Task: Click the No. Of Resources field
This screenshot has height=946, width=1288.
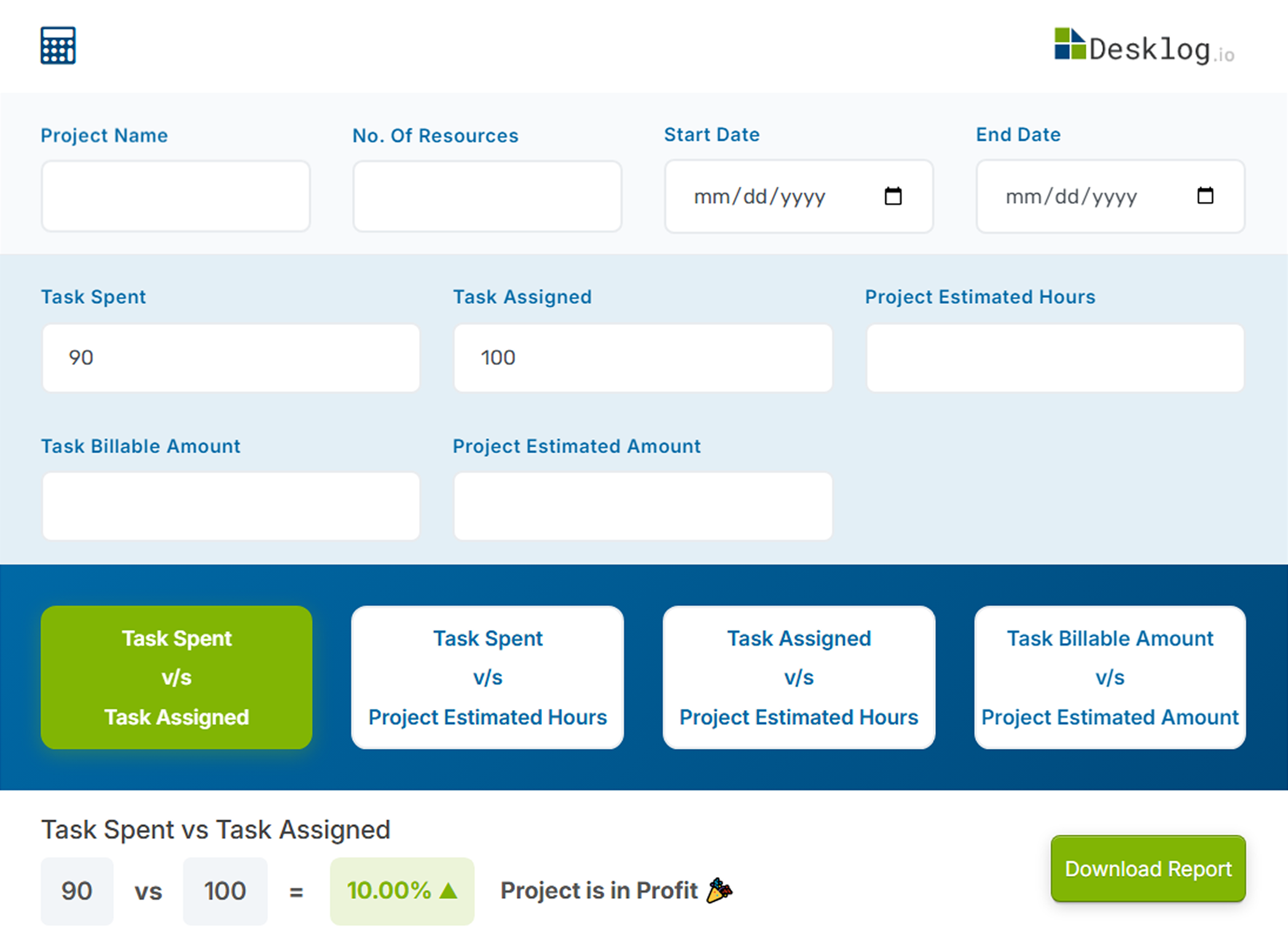Action: pos(487,195)
